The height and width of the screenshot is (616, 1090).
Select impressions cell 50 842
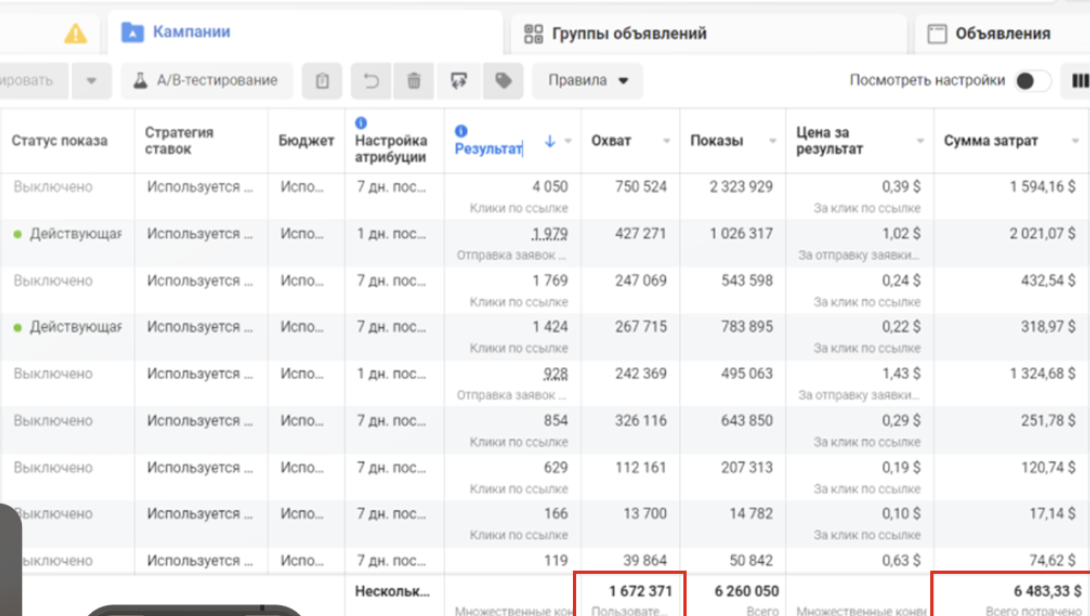point(751,560)
